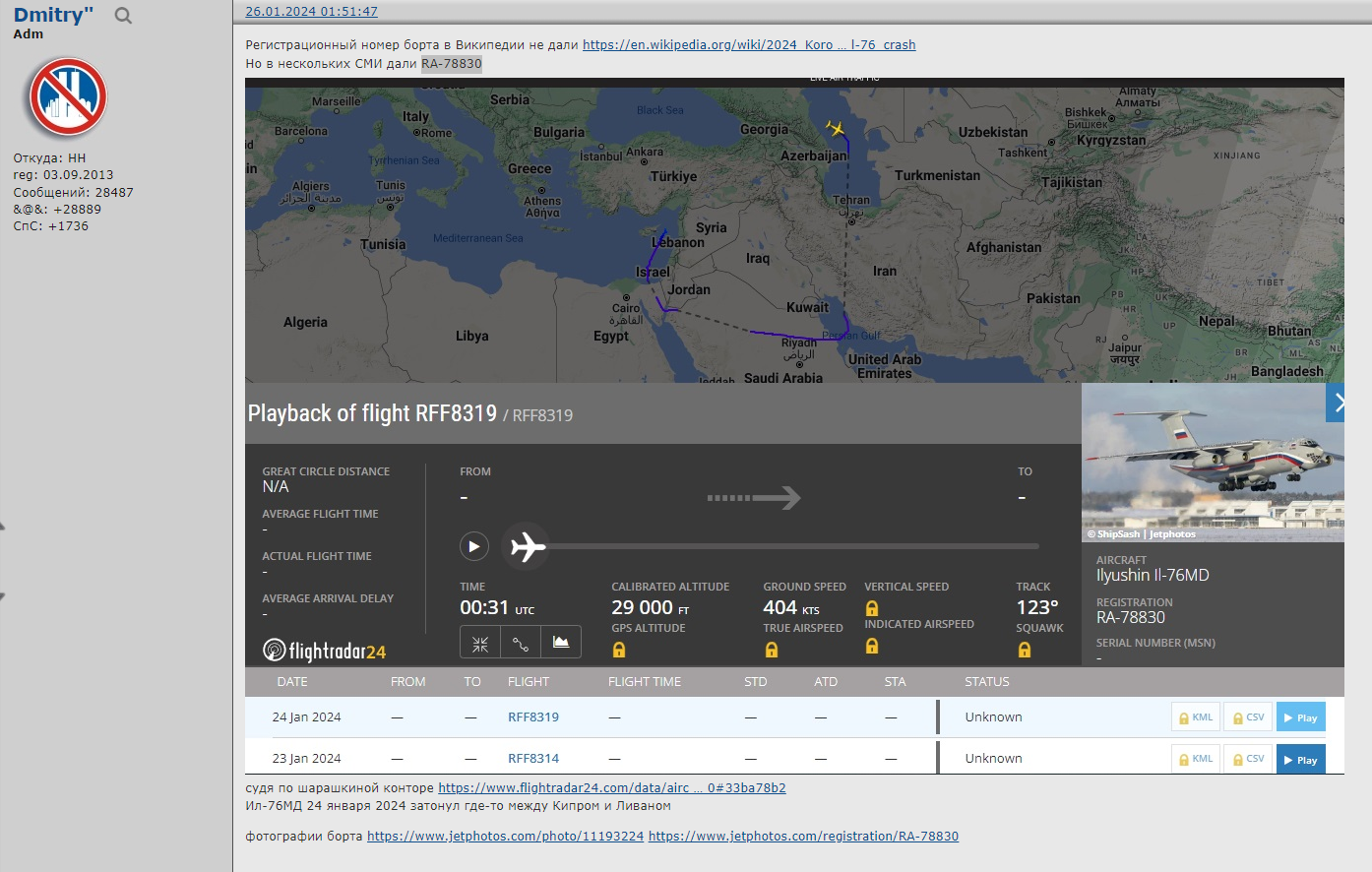Open flight RFF8314 link in the table
The image size is (1372, 872).
tap(533, 759)
